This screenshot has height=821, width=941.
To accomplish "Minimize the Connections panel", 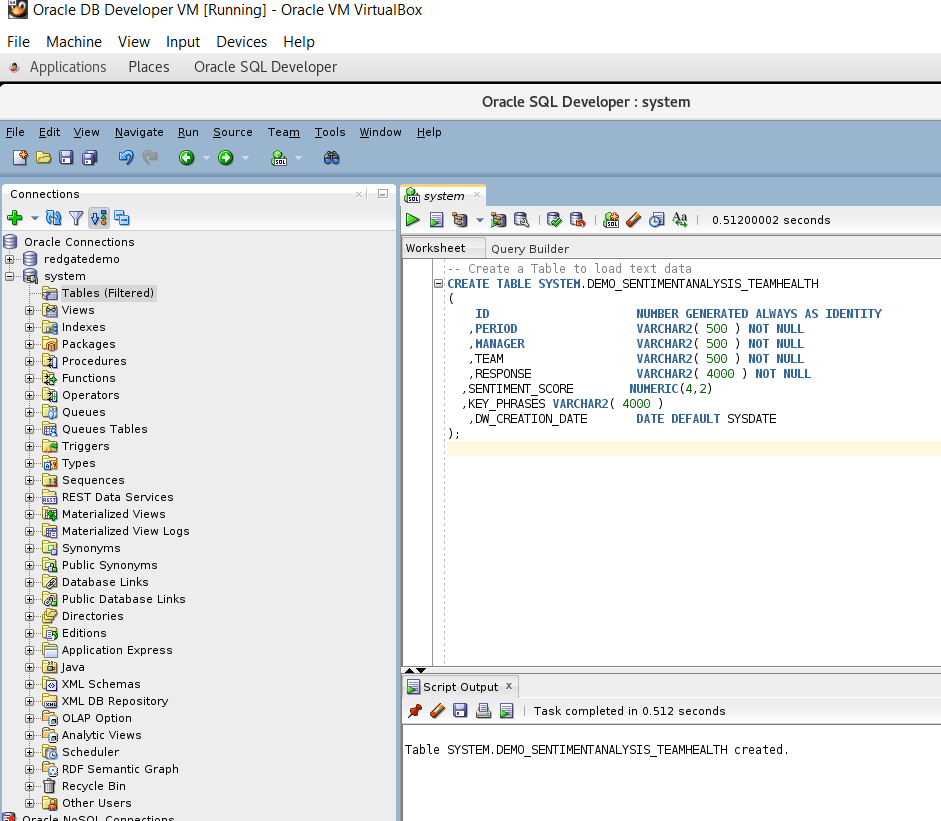I will (x=383, y=194).
